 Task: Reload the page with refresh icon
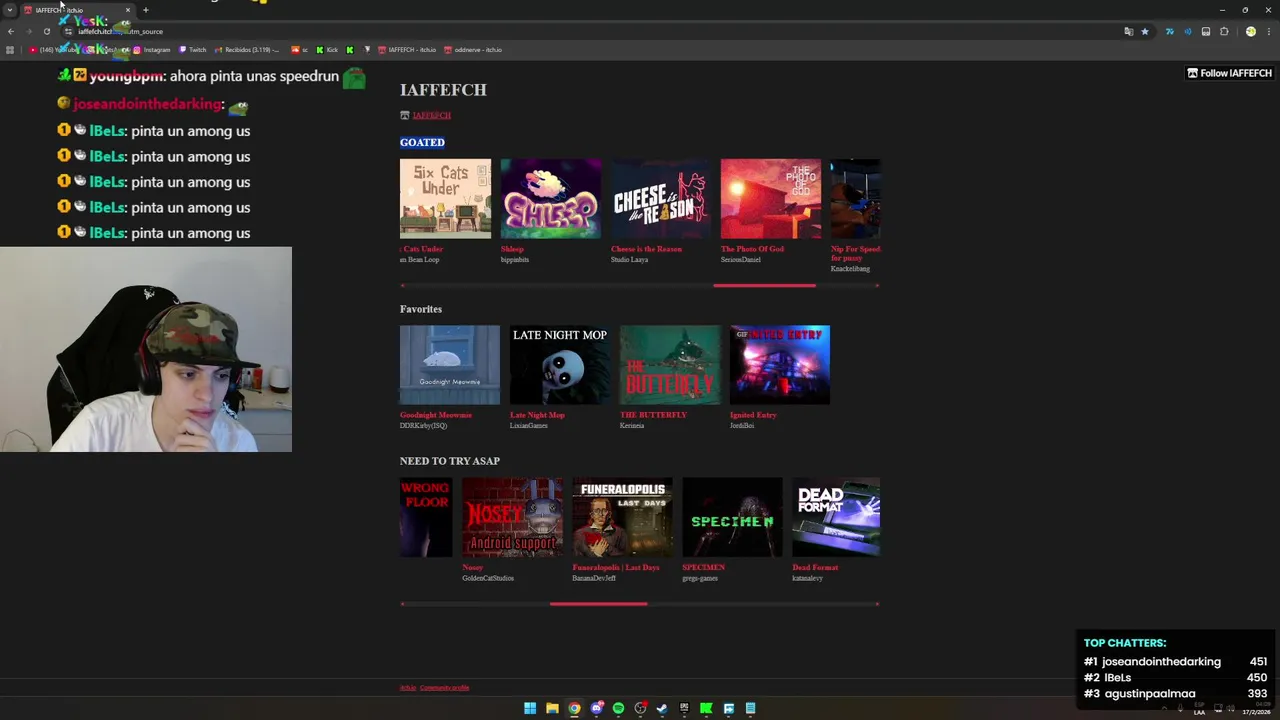pos(46,31)
